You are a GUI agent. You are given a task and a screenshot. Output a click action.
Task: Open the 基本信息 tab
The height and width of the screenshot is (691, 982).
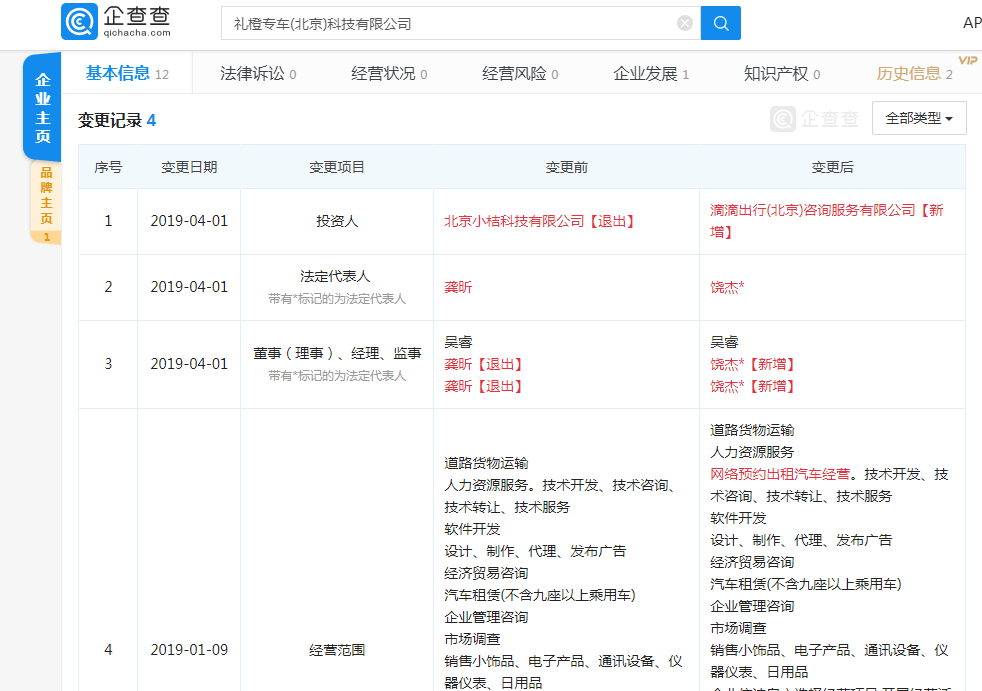(x=127, y=73)
